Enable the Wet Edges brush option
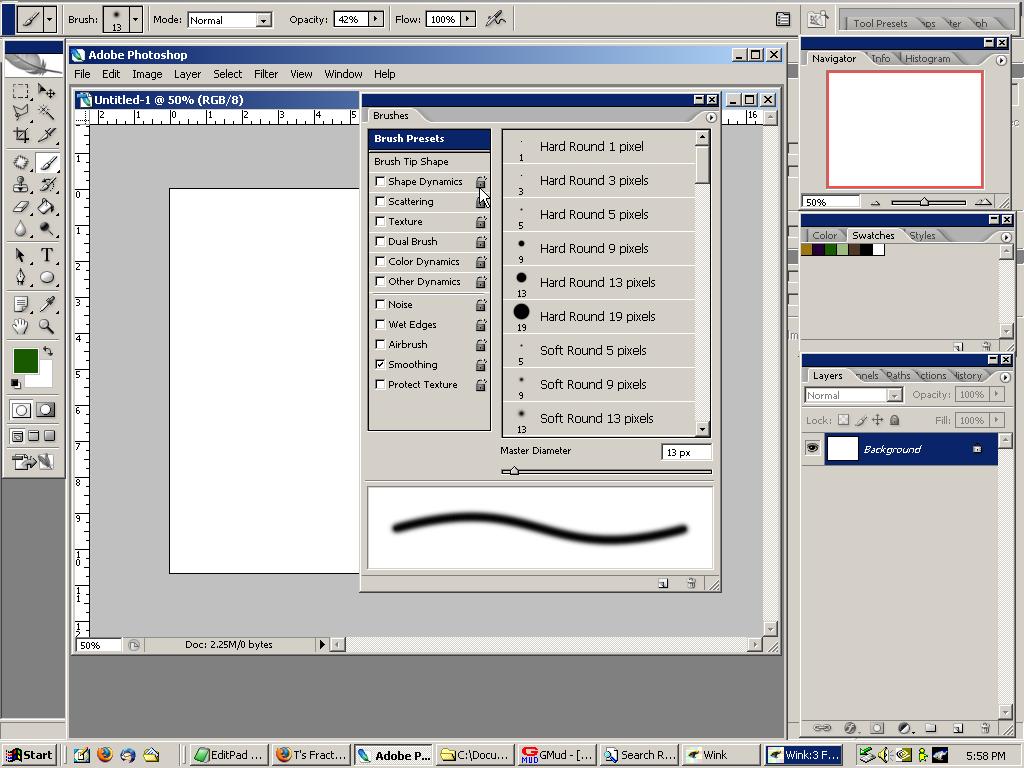Viewport: 1024px width, 768px height. [380, 324]
